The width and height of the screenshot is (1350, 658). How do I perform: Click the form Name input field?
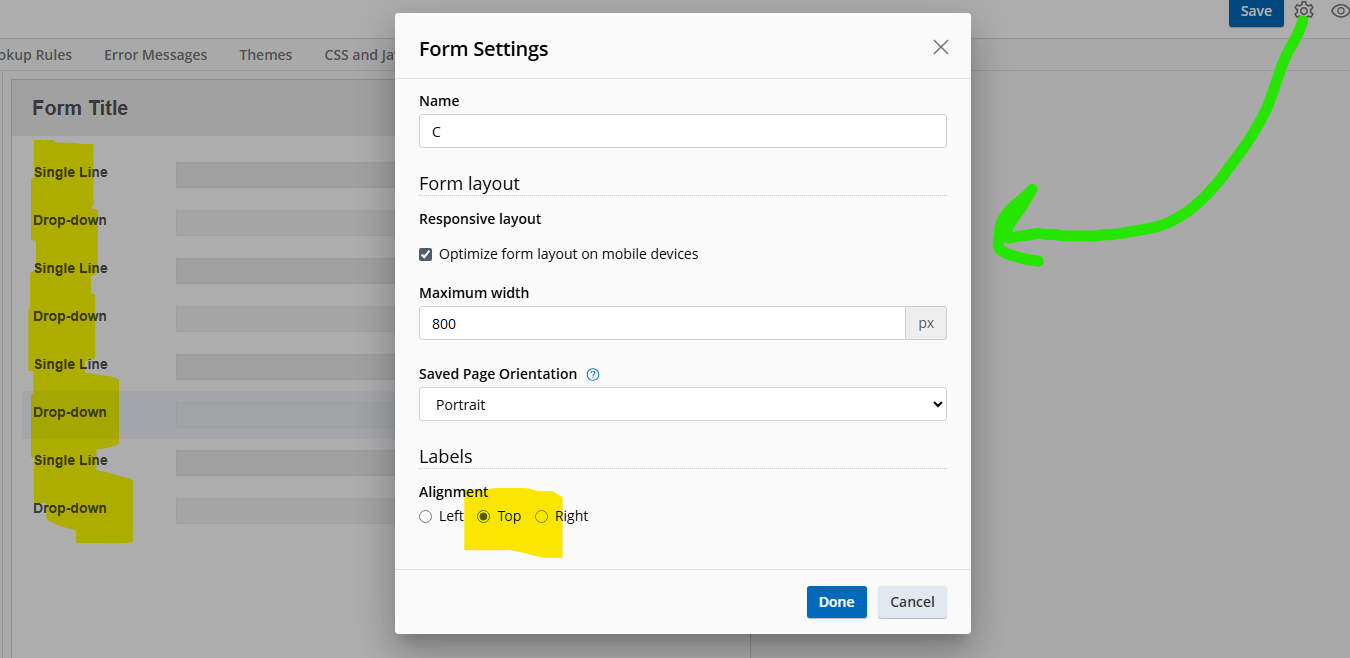coord(682,131)
